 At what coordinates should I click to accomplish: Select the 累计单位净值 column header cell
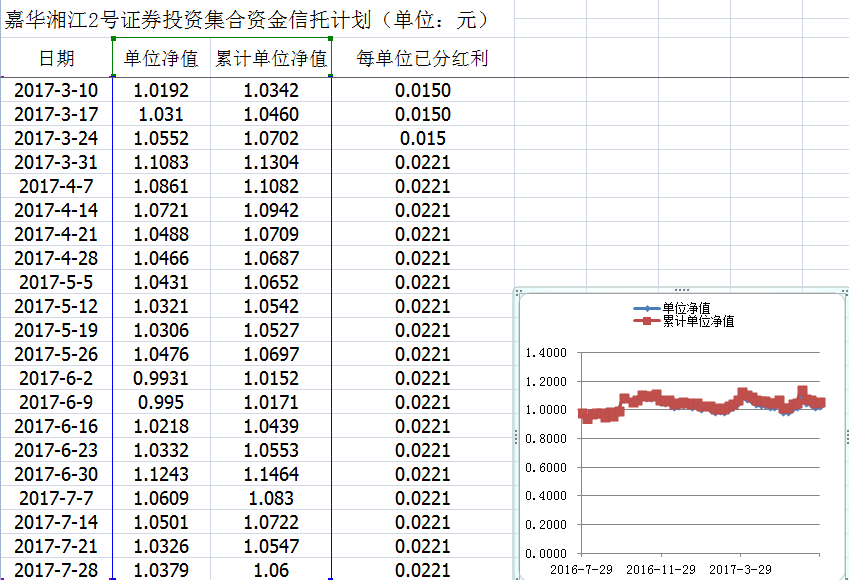coord(272,59)
